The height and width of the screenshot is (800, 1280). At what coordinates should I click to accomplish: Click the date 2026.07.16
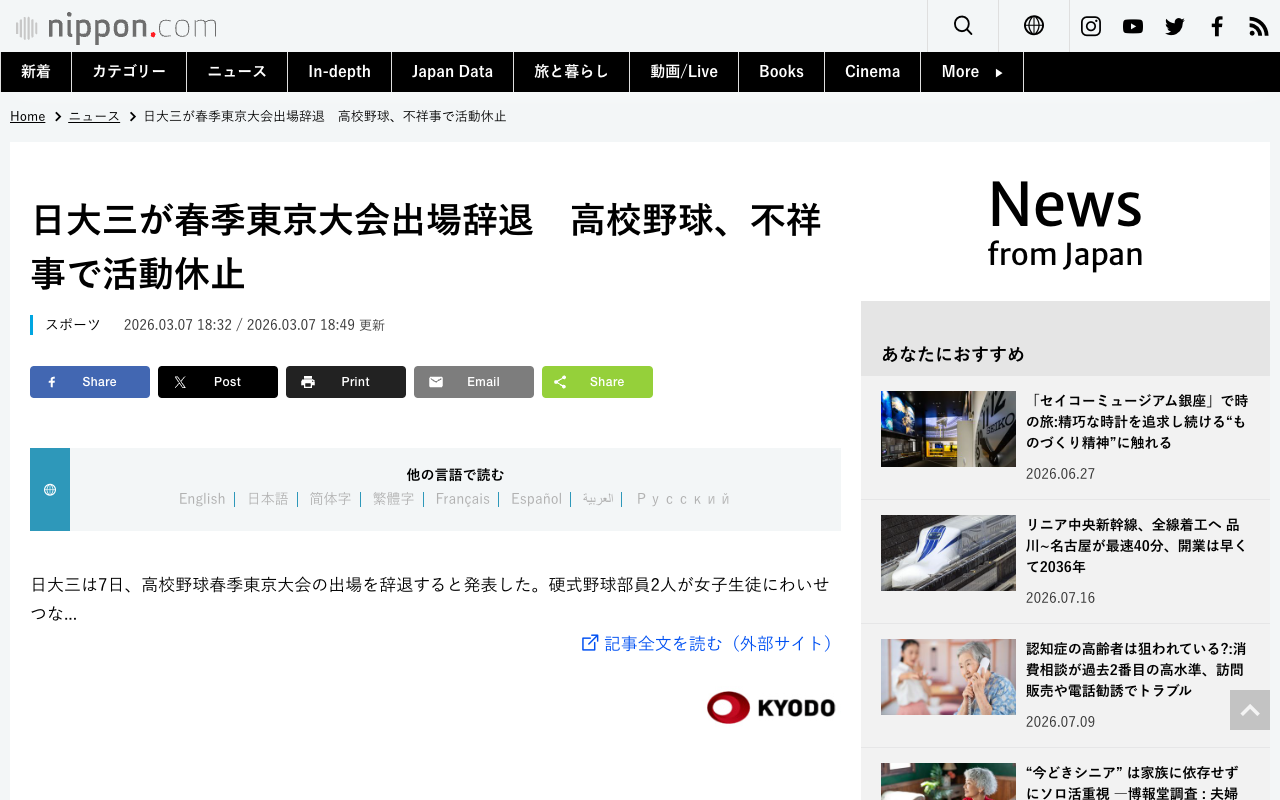1060,598
